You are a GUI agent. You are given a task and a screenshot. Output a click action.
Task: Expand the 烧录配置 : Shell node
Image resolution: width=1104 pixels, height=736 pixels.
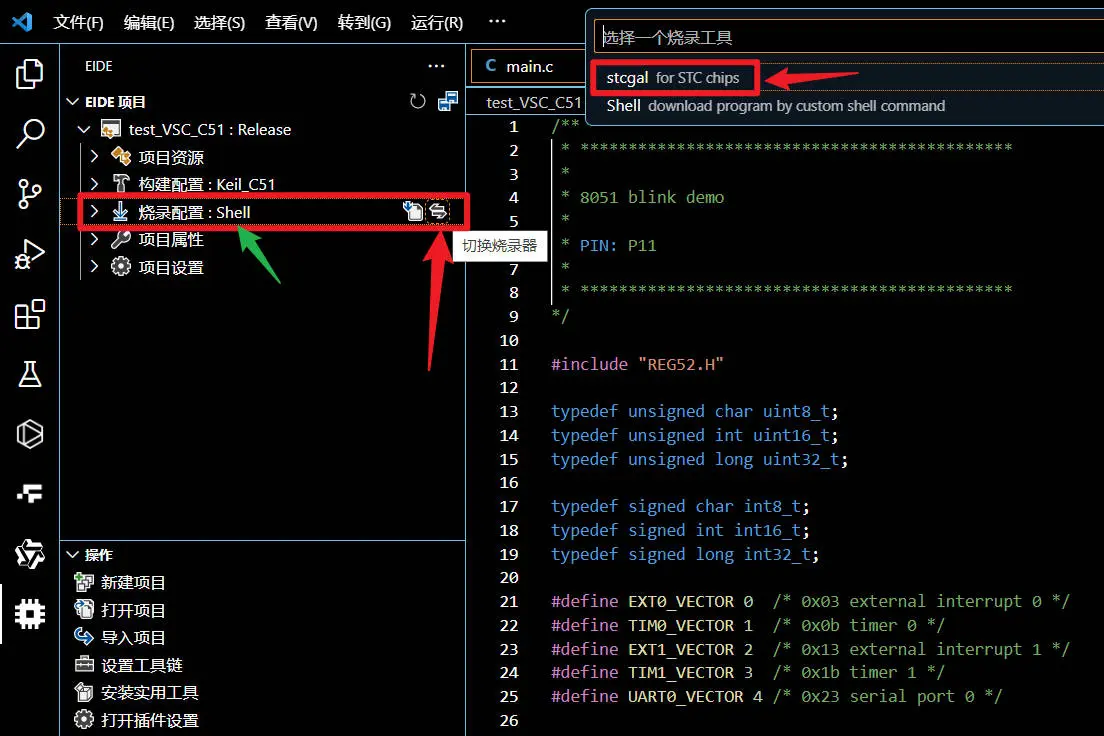point(94,211)
